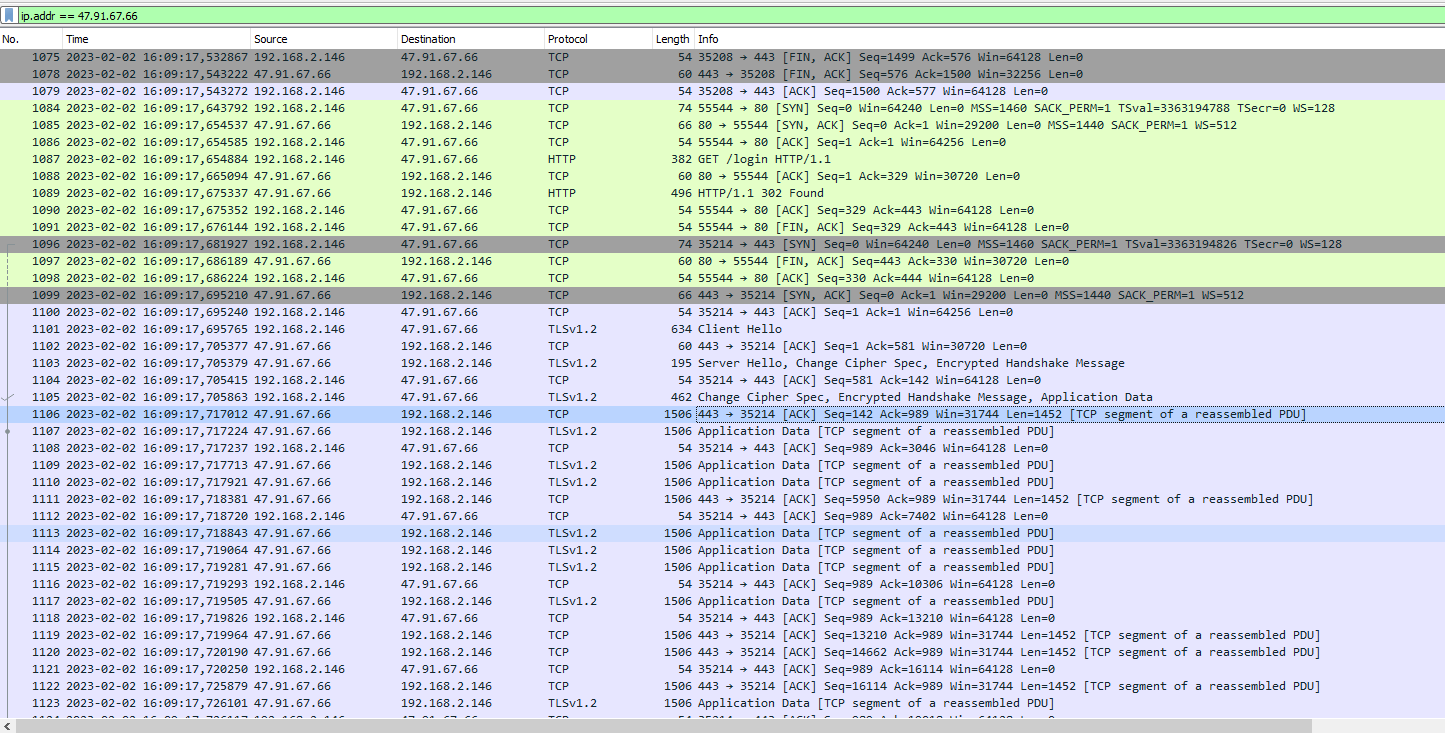This screenshot has width=1445, height=733.
Task: Sort by the Destination column header
Action: click(471, 39)
